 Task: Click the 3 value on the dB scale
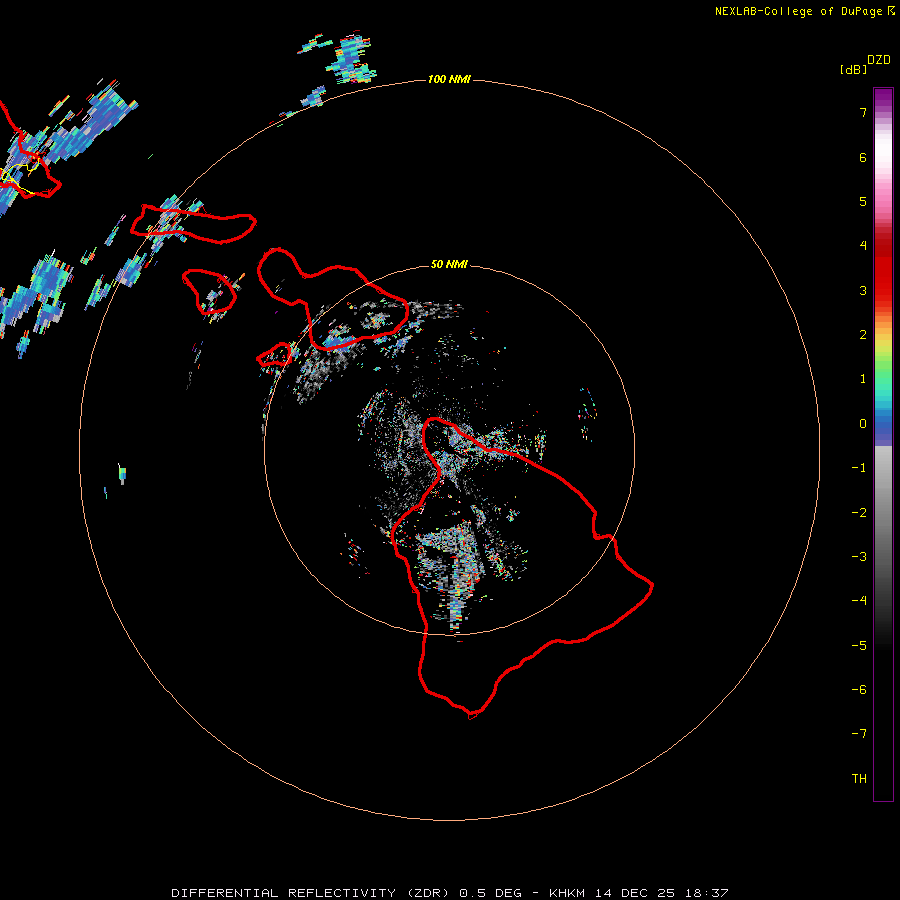[x=863, y=290]
